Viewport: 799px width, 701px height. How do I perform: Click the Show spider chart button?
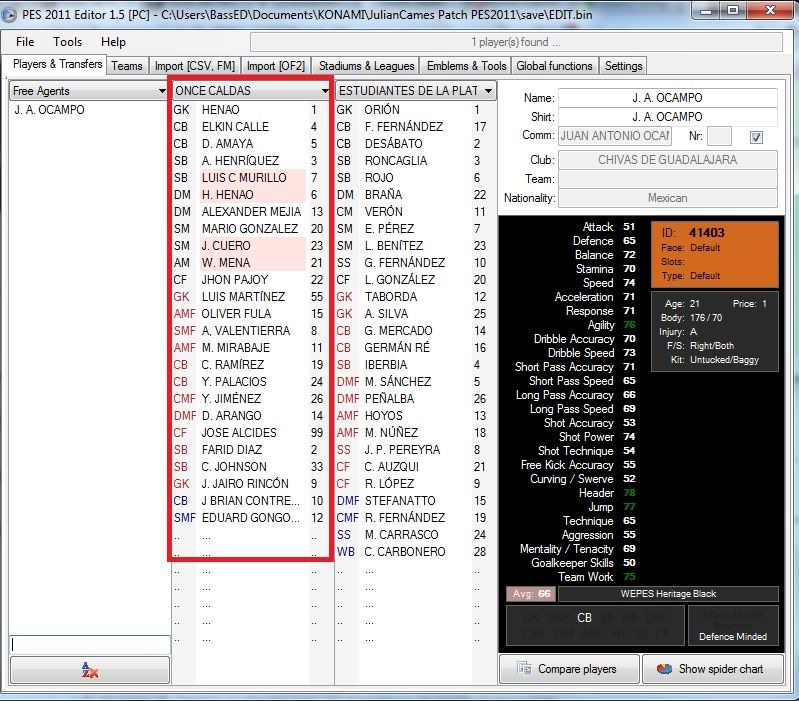click(x=712, y=669)
